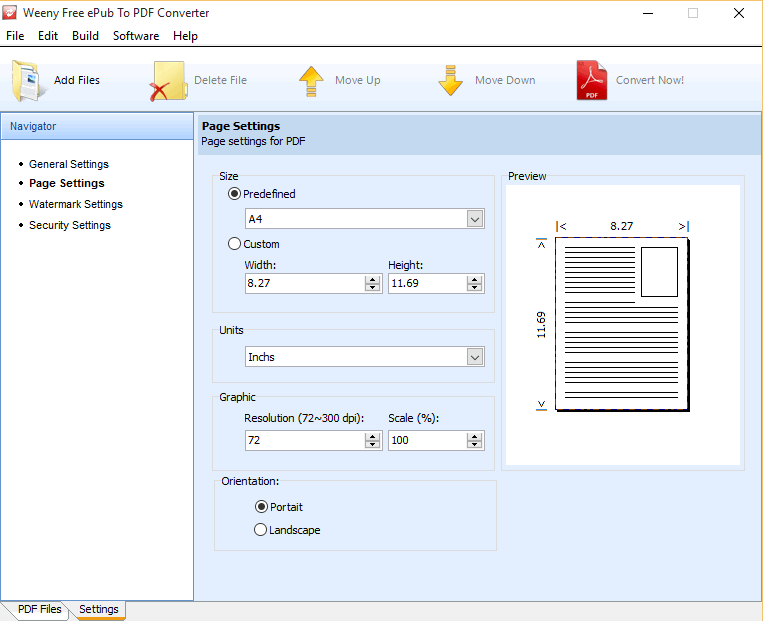Click the Convert Now PDF icon
Viewport: 763px width, 621px height.
click(x=592, y=80)
